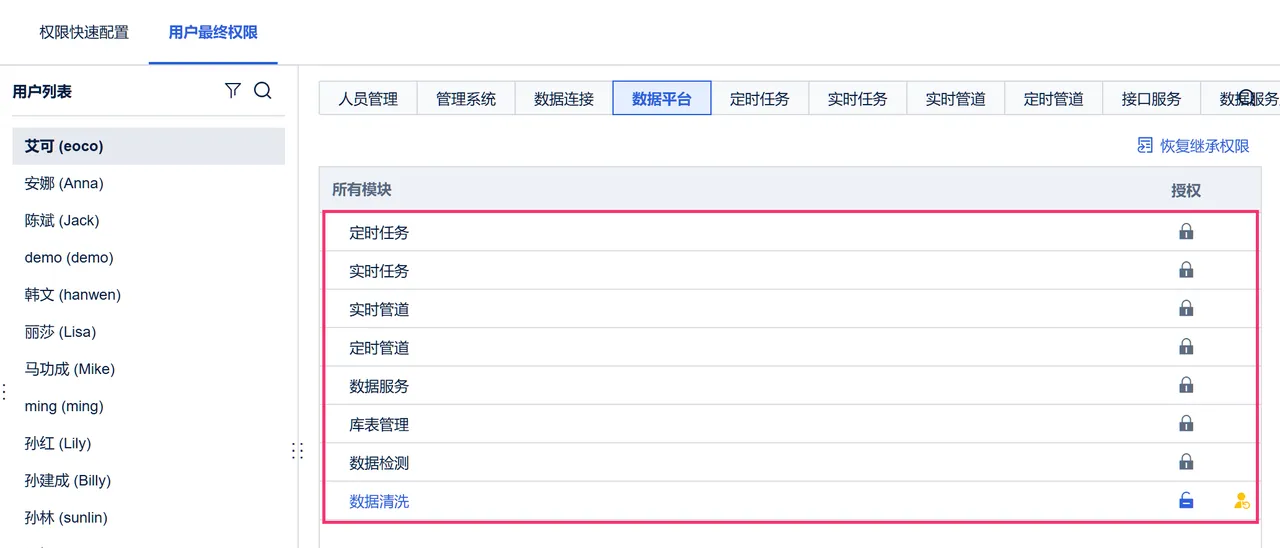The image size is (1280, 548).
Task: Open the 实时管道 tab in tab bar
Action: click(x=956, y=99)
